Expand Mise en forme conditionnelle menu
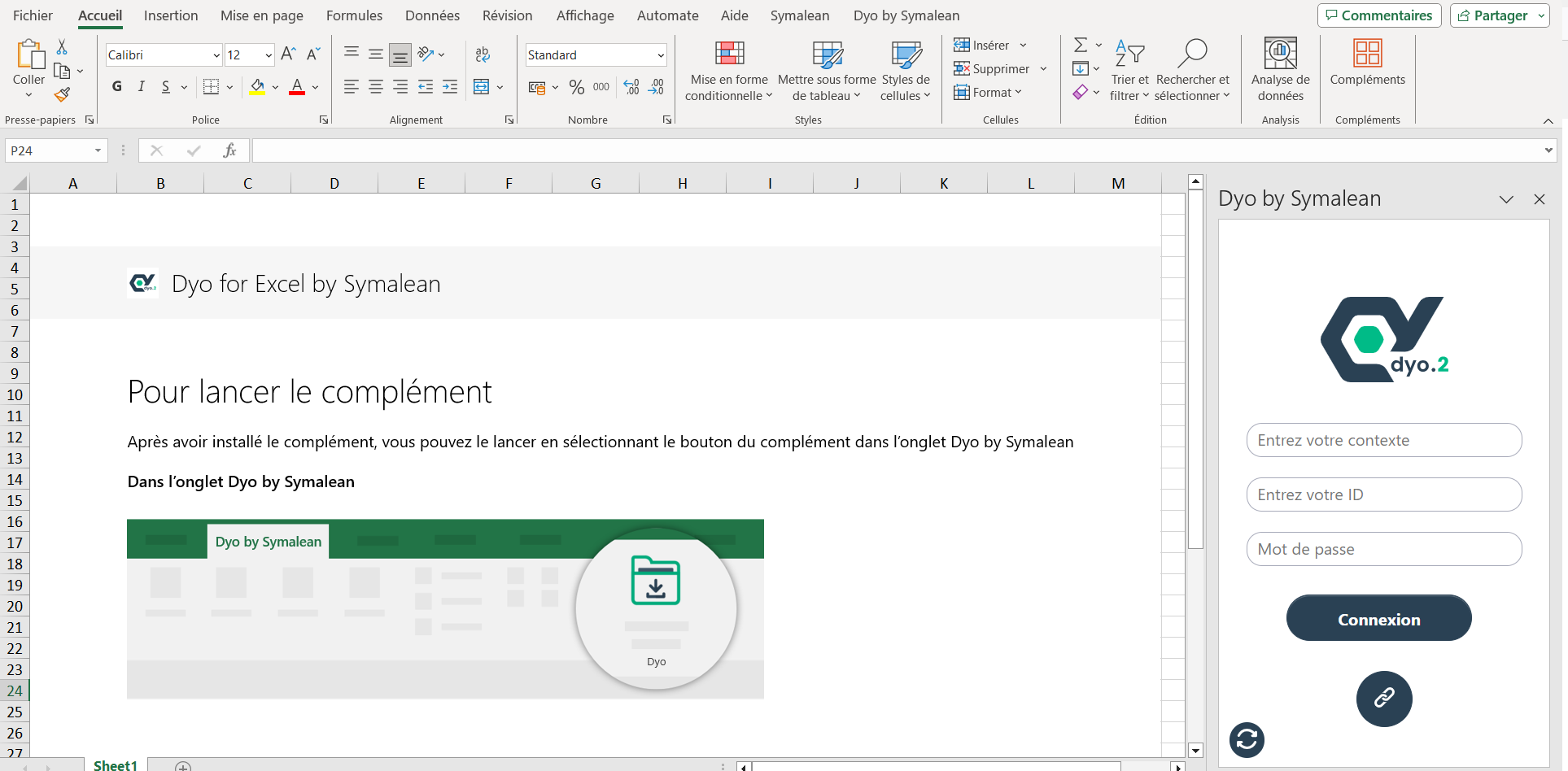1568x771 pixels. [729, 70]
